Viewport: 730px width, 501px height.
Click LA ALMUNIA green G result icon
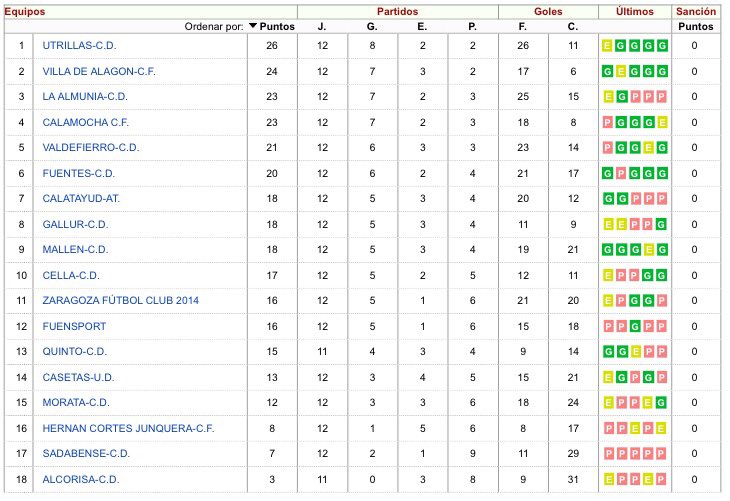point(622,96)
